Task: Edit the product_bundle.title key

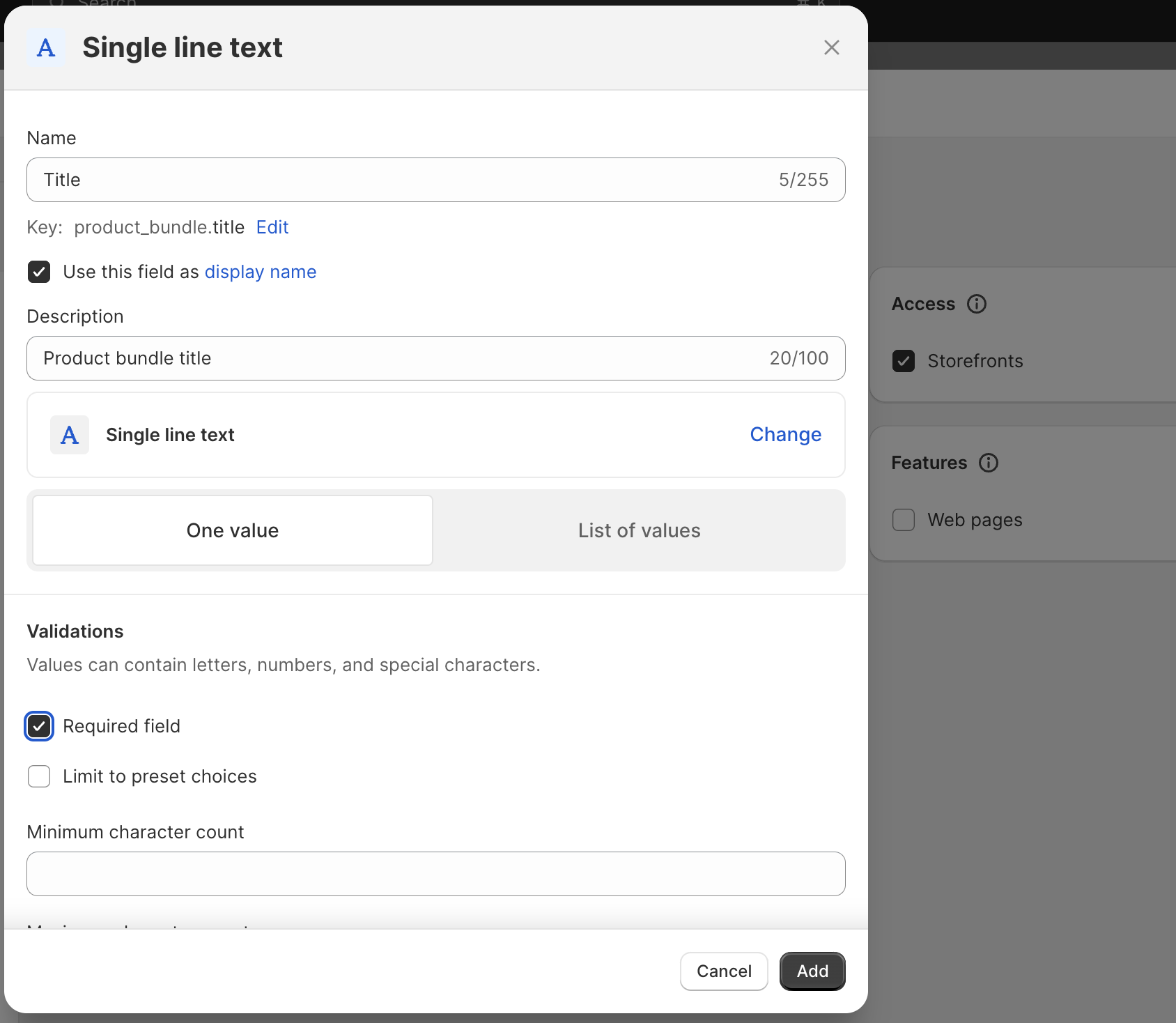Action: click(x=272, y=227)
